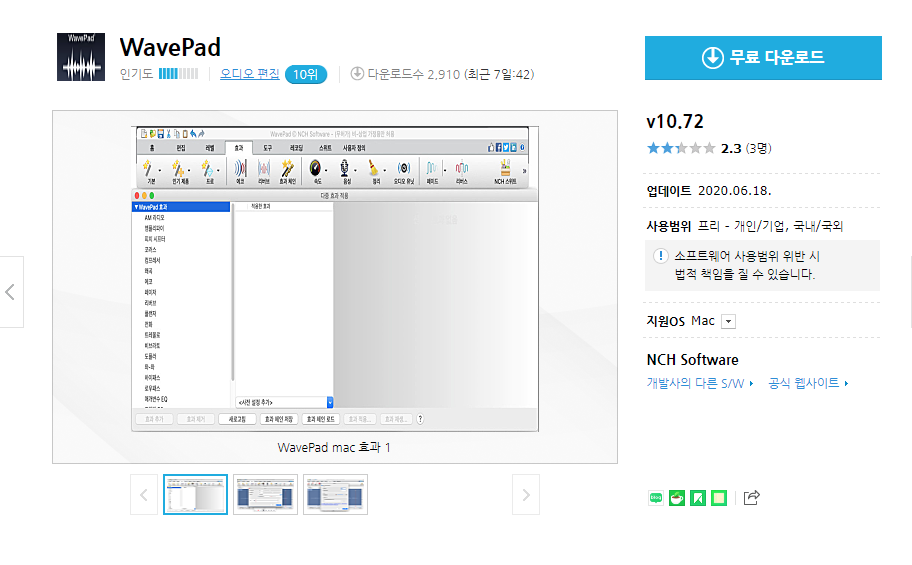
Task: Click the 무료 다운로드 download button
Action: (x=763, y=58)
